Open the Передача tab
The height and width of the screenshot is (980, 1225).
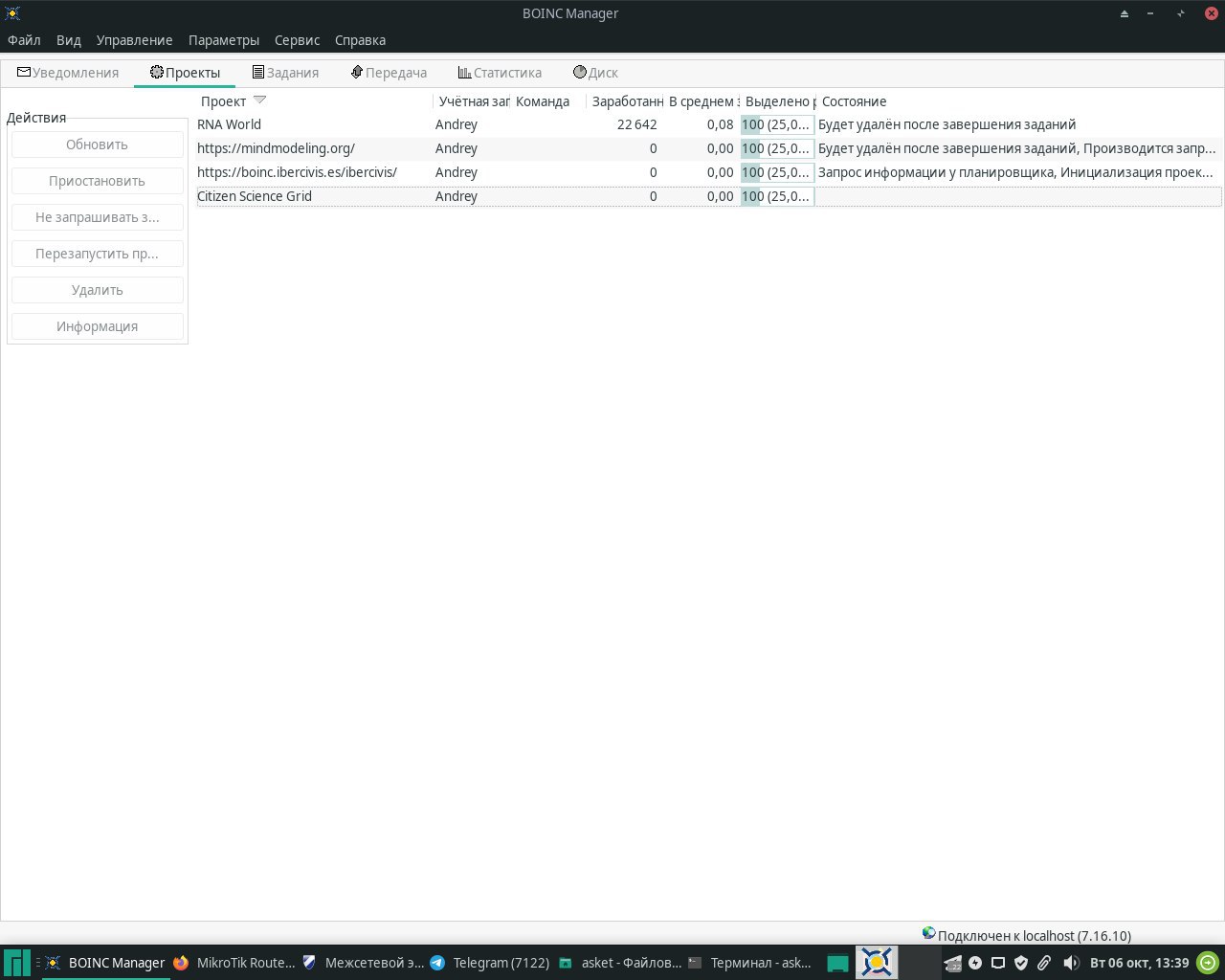pos(389,73)
